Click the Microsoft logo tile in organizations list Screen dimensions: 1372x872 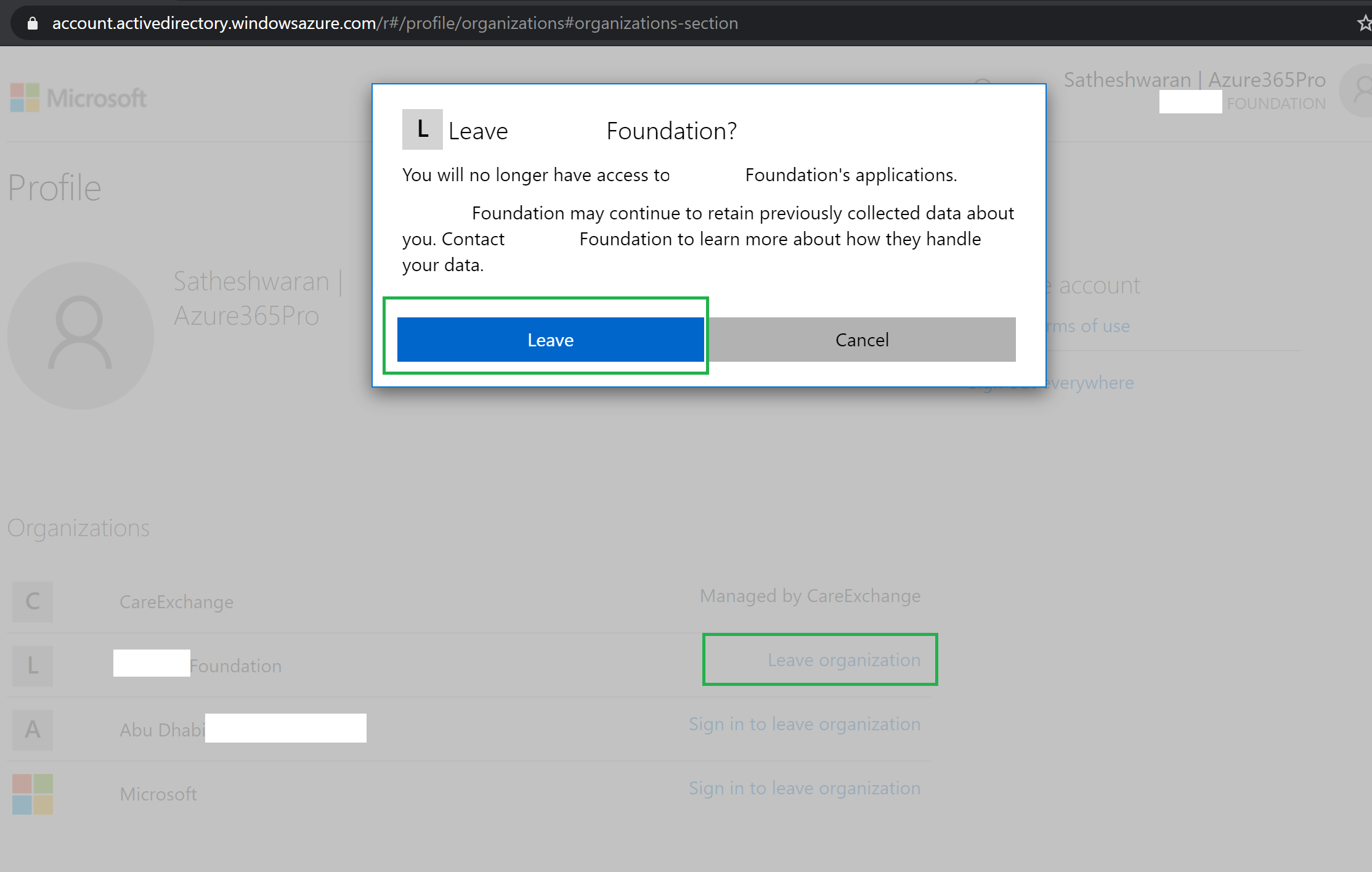[x=33, y=794]
